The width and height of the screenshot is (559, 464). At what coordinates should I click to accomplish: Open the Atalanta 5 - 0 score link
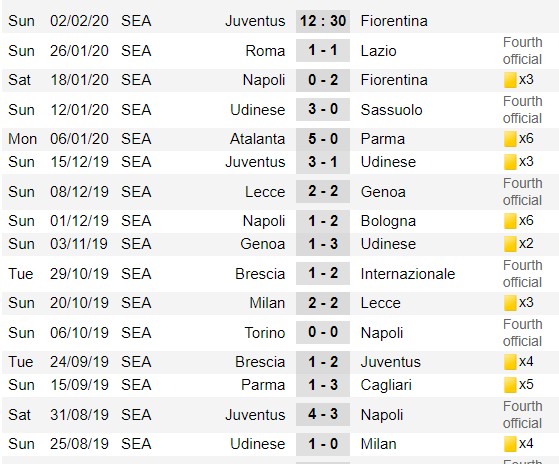pos(323,139)
